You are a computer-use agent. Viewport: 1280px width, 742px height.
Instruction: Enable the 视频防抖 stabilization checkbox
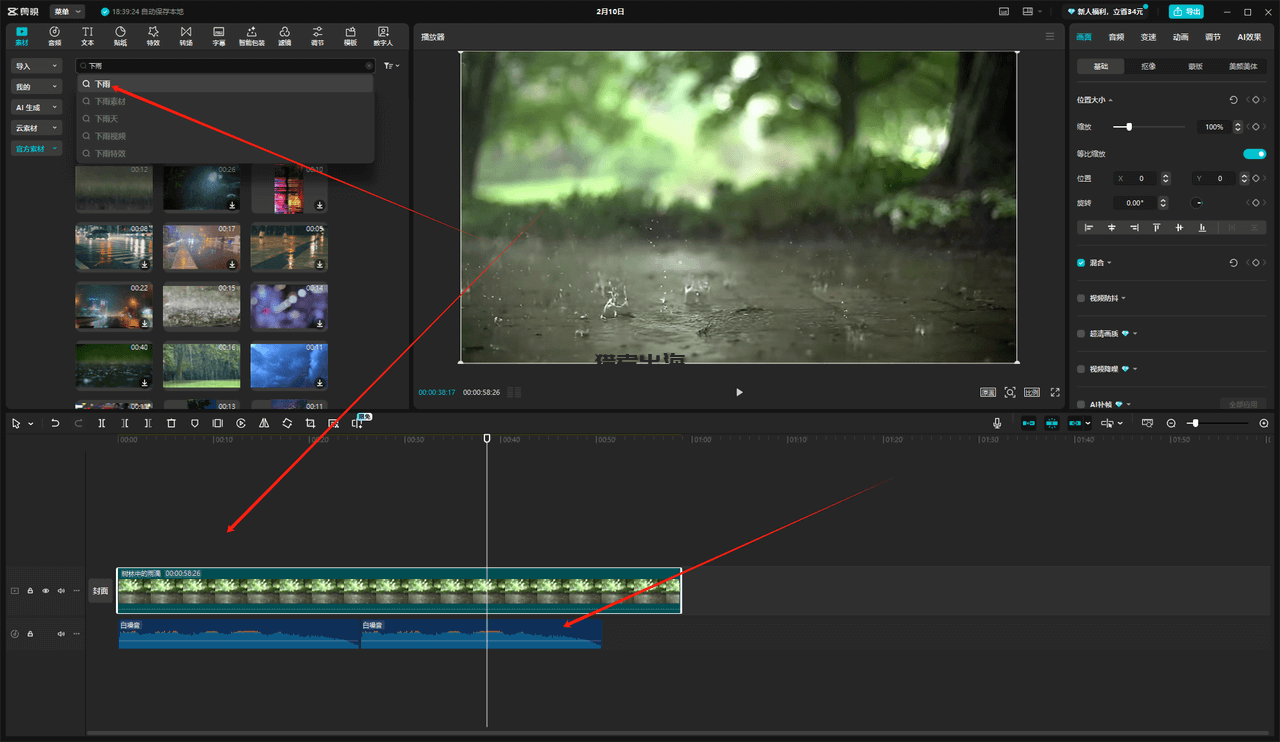coord(1081,298)
